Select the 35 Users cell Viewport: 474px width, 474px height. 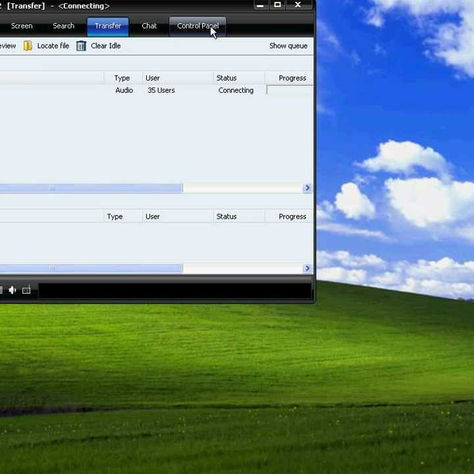pos(161,90)
